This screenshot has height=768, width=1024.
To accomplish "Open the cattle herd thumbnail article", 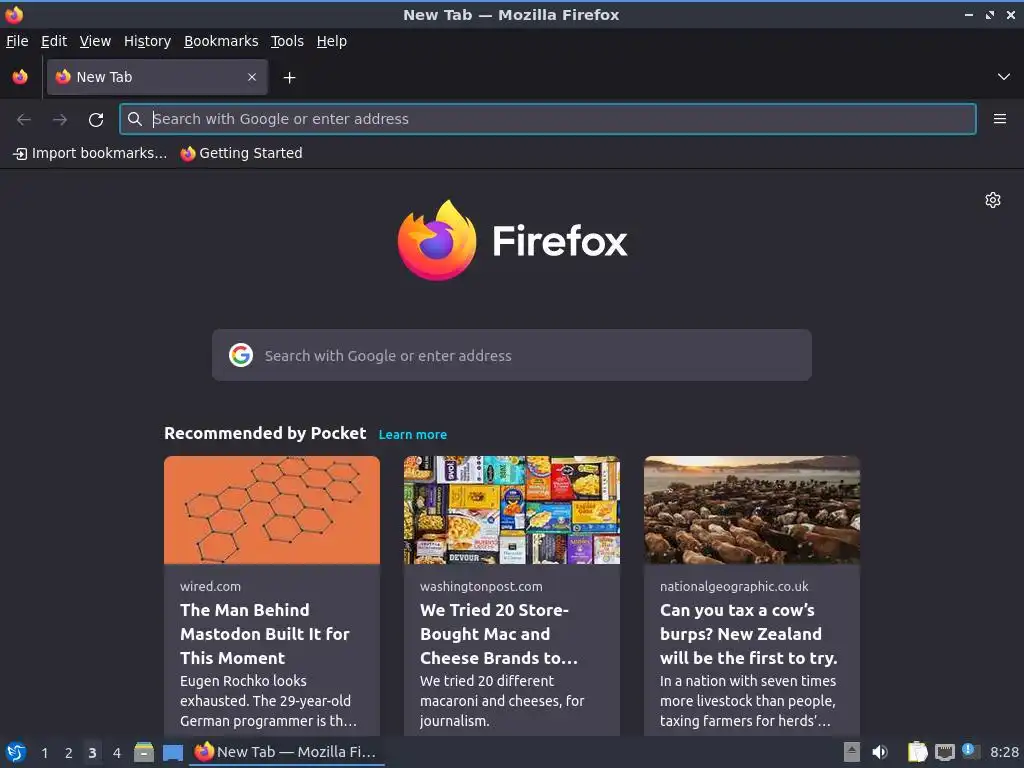I will click(x=752, y=510).
